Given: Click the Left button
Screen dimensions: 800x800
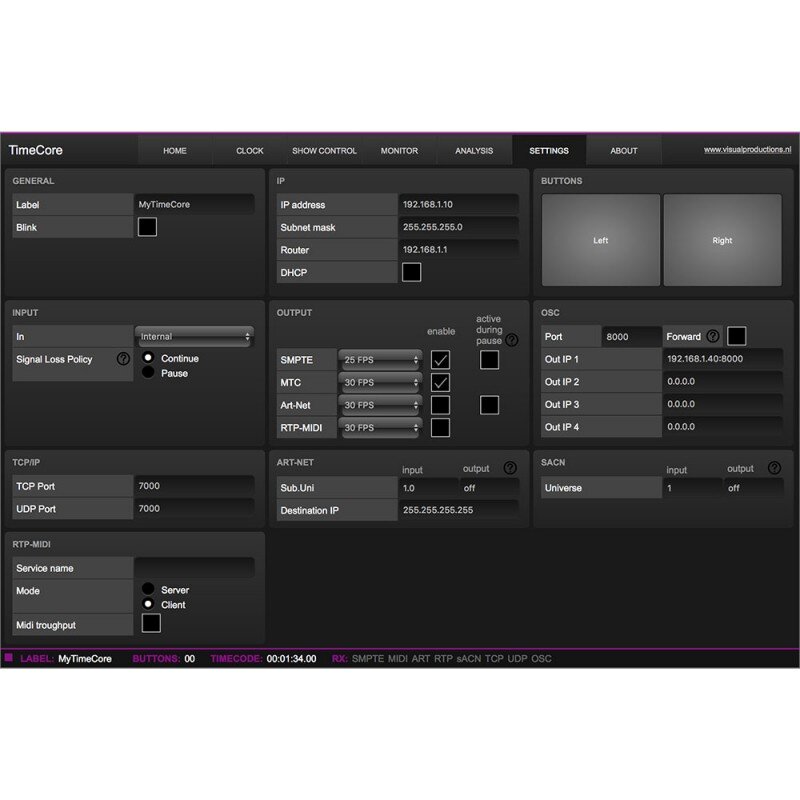Looking at the screenshot, I should tap(601, 240).
